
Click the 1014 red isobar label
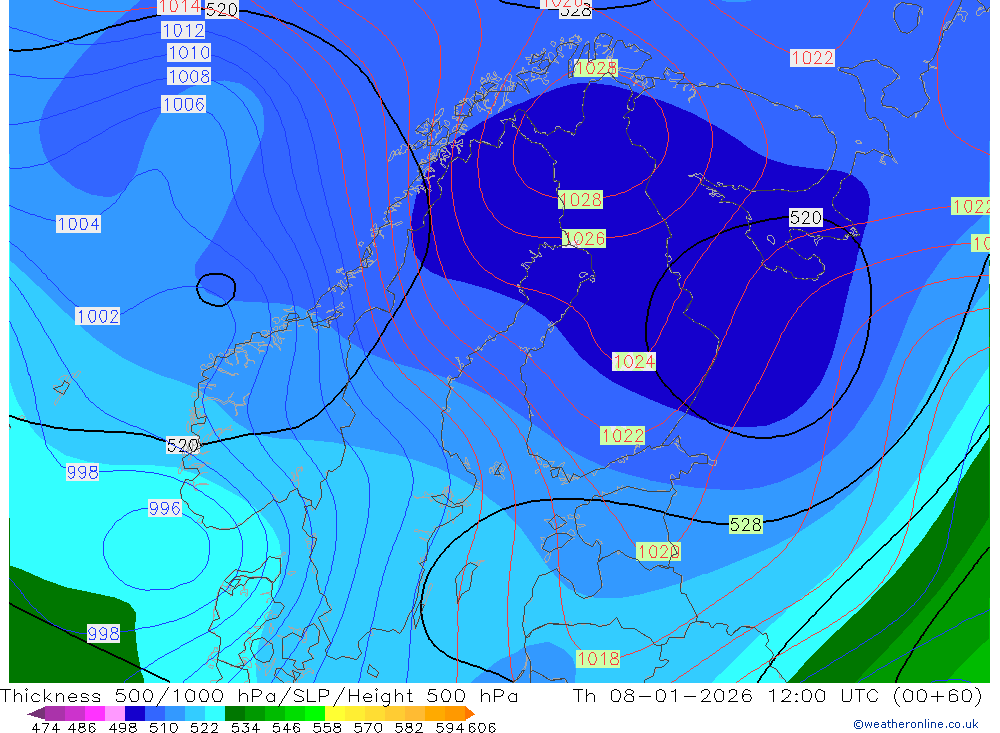click(179, 7)
